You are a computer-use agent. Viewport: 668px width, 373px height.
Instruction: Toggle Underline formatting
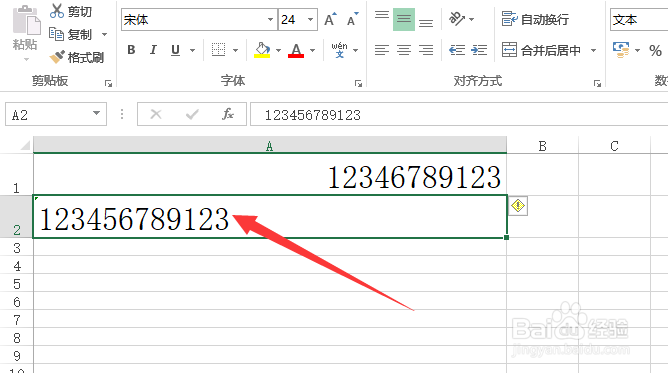(175, 50)
